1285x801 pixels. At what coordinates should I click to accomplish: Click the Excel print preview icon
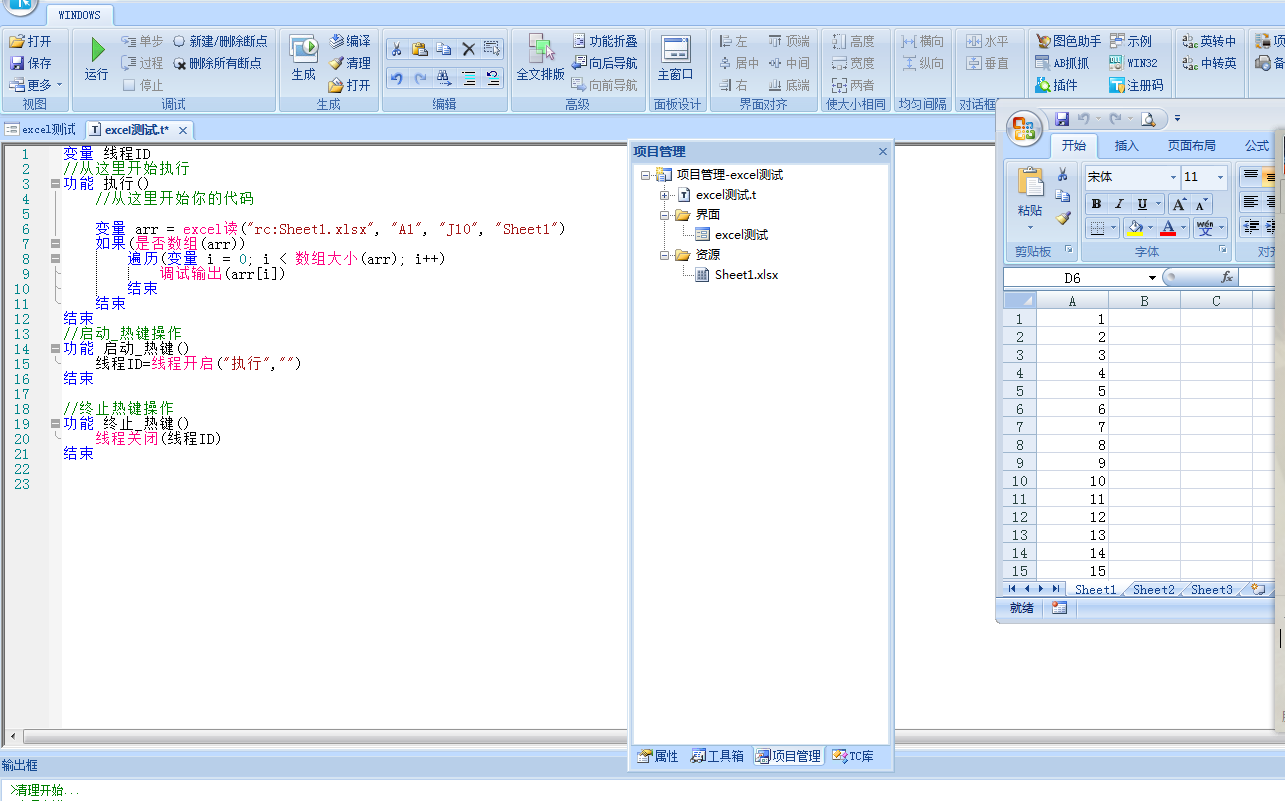(1148, 119)
